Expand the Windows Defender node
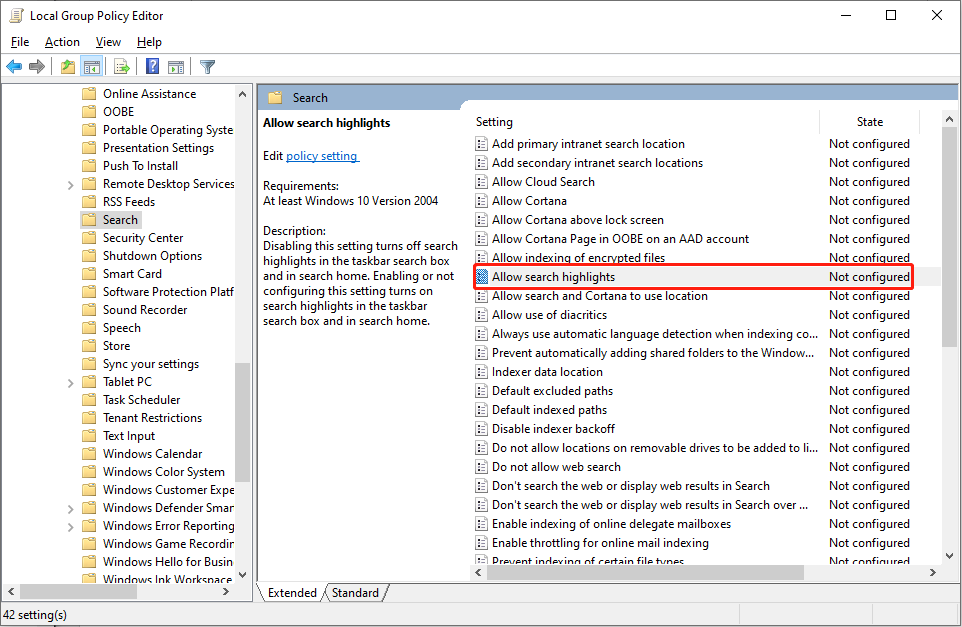 point(69,507)
